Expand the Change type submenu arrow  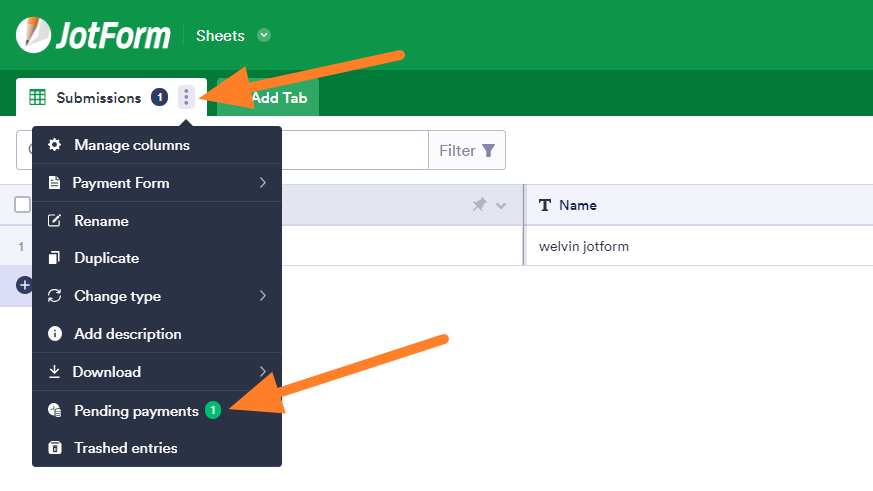(262, 296)
